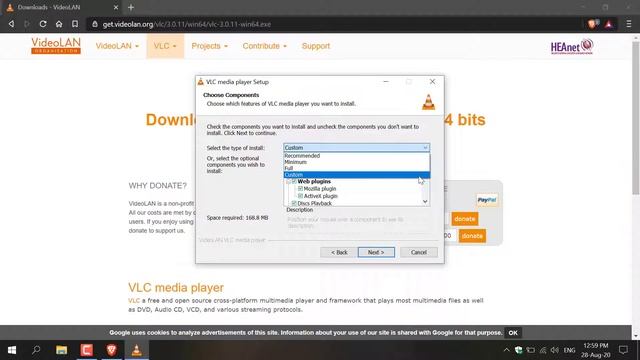Image resolution: width=640 pixels, height=360 pixels.
Task: Uncheck the ActiveX plugin checkbox
Action: (300, 196)
